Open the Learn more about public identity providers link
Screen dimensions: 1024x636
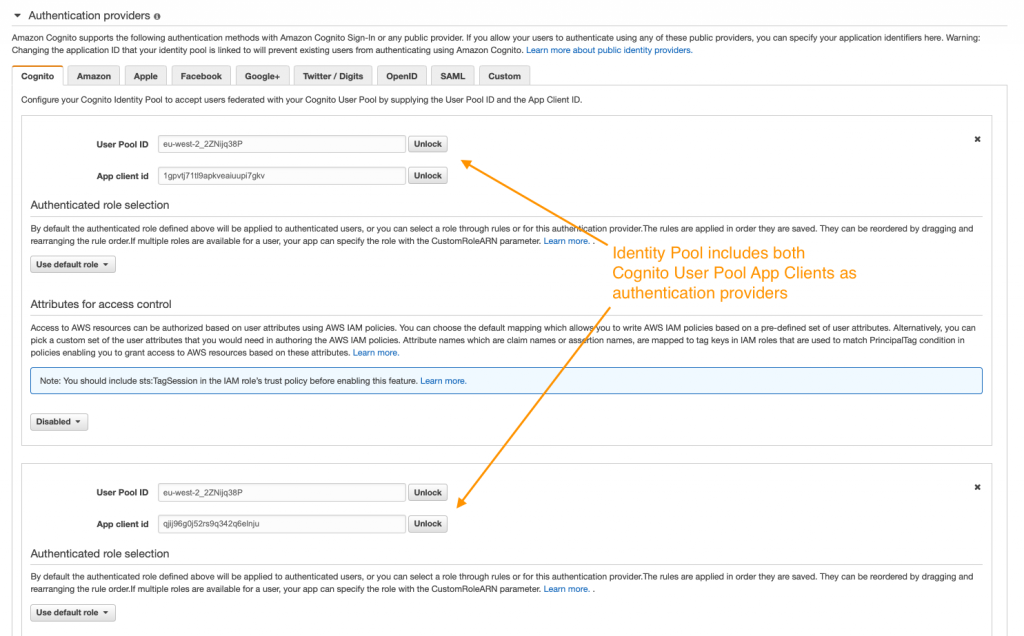609,50
